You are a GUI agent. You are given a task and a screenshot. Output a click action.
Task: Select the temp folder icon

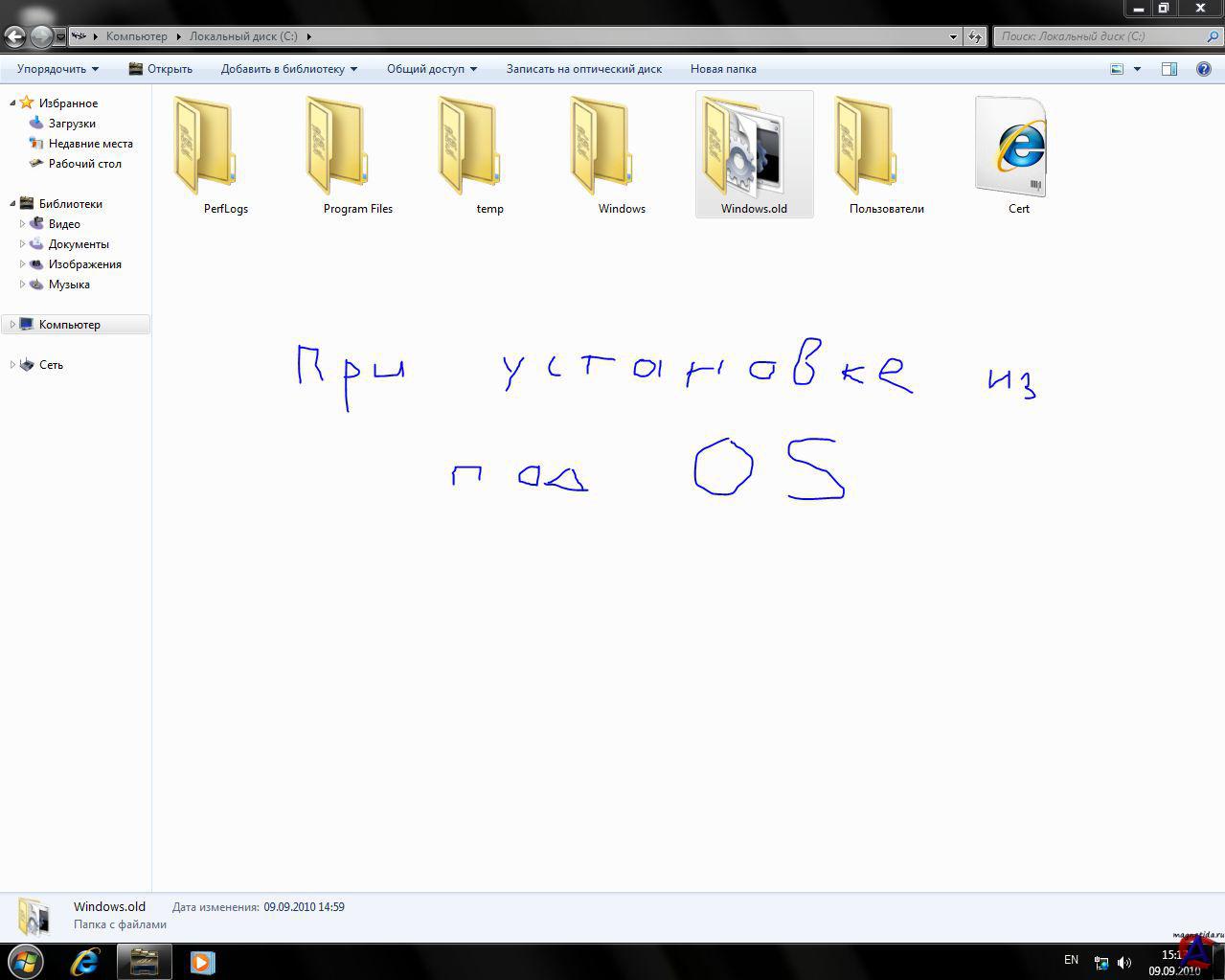coord(469,147)
